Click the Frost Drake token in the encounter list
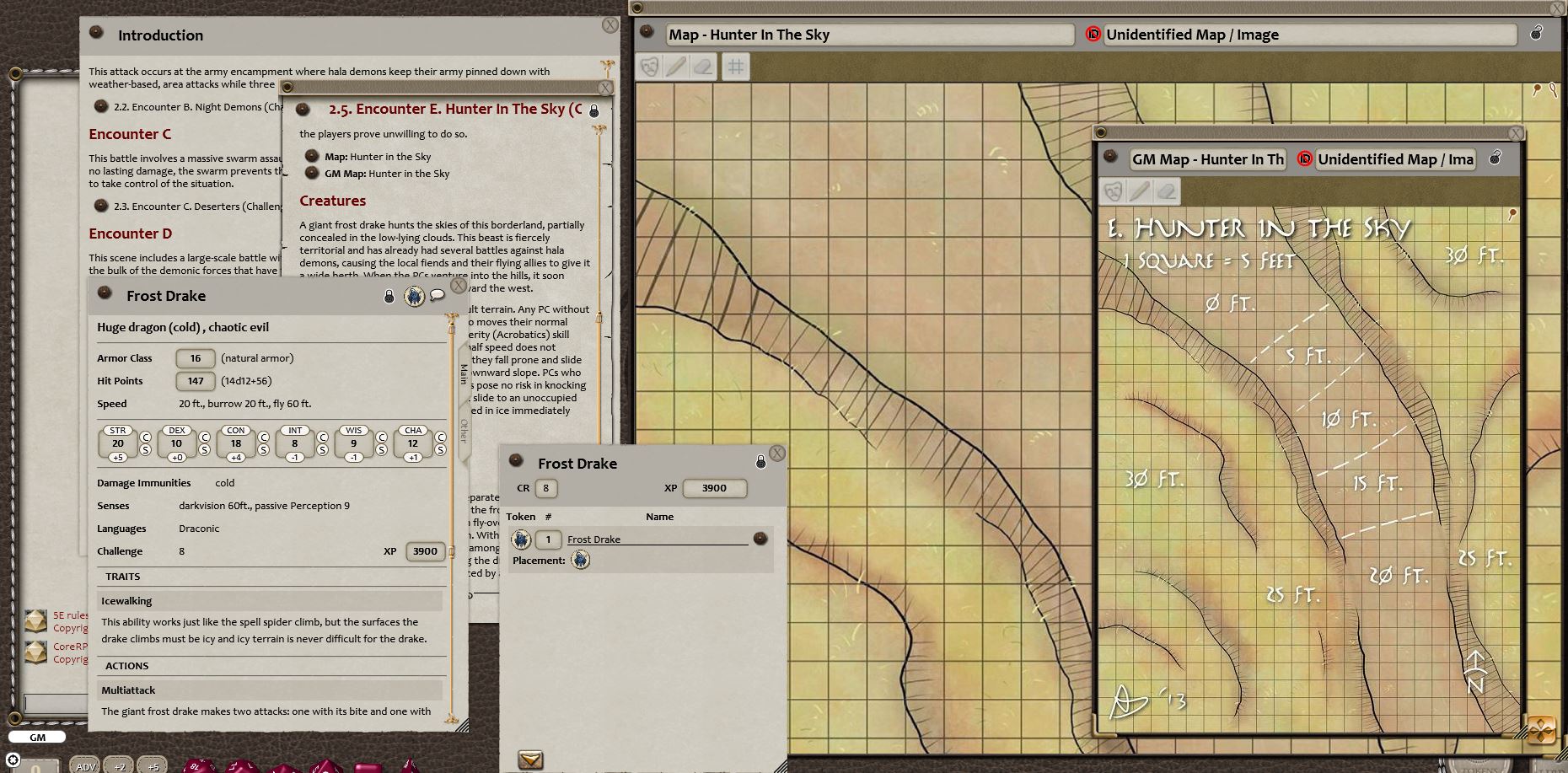 click(x=524, y=539)
